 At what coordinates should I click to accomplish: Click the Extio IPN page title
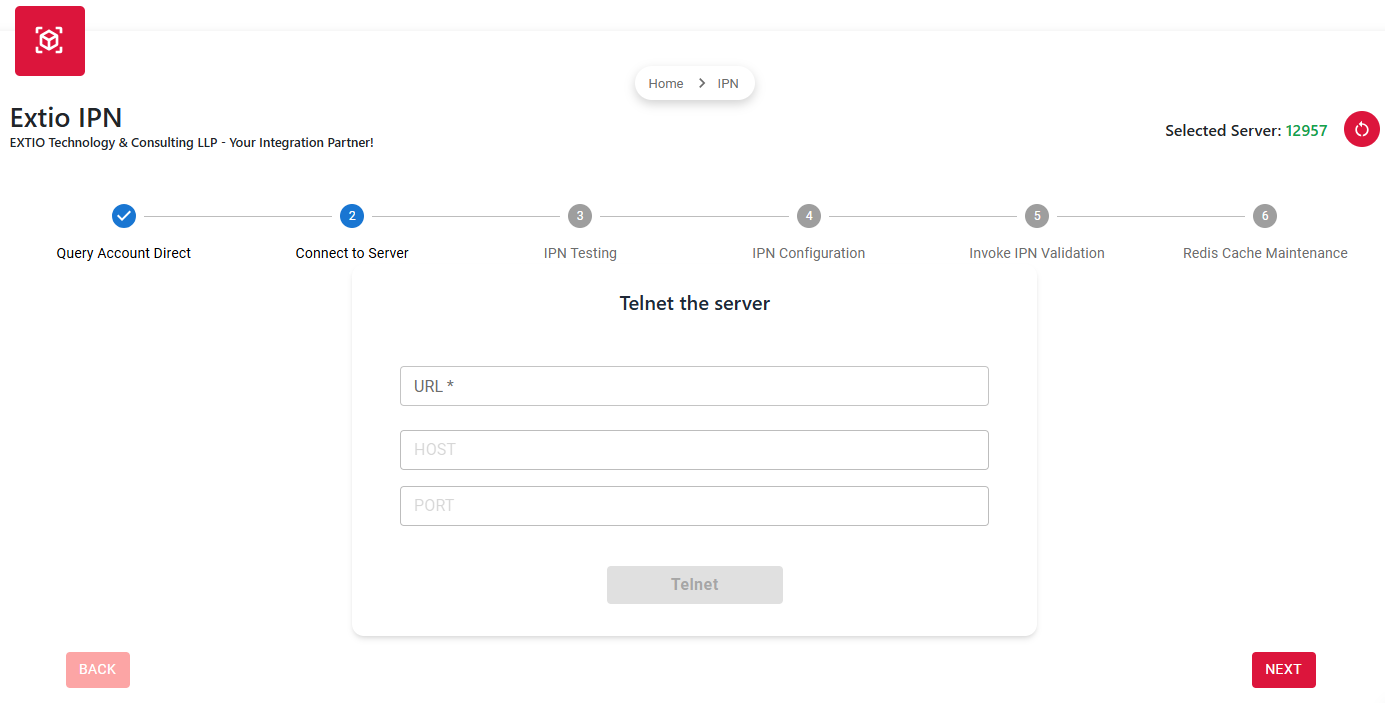click(x=66, y=117)
